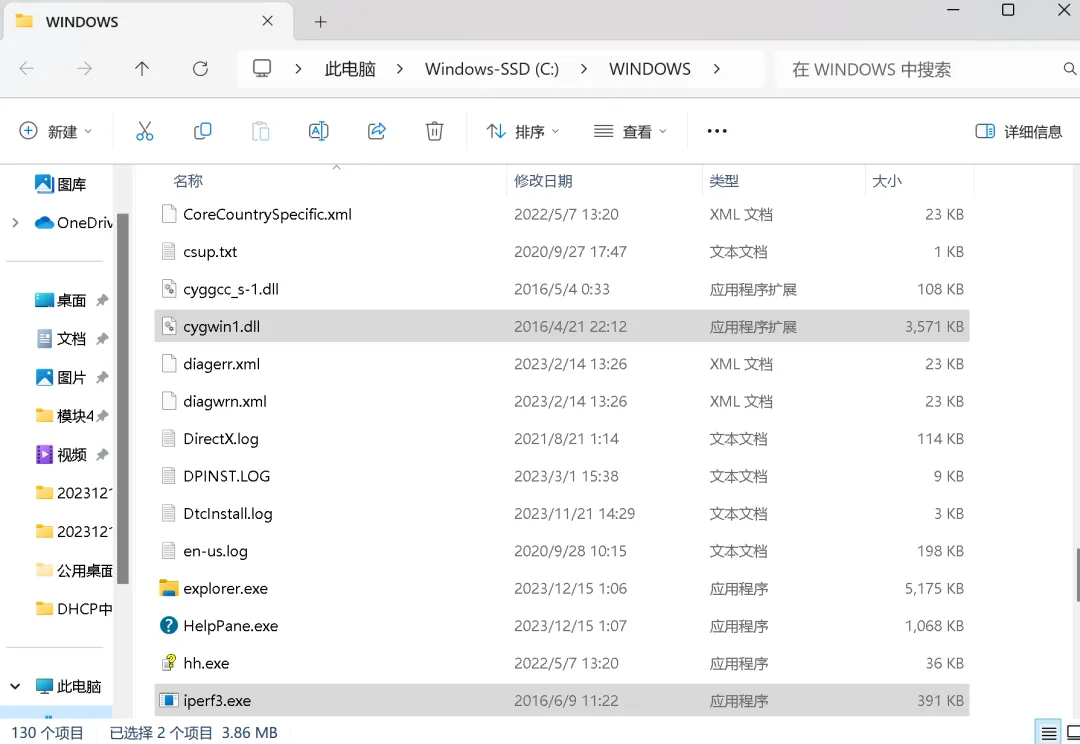This screenshot has width=1080, height=744.
Task: Open a new tab with plus button
Action: (x=320, y=22)
